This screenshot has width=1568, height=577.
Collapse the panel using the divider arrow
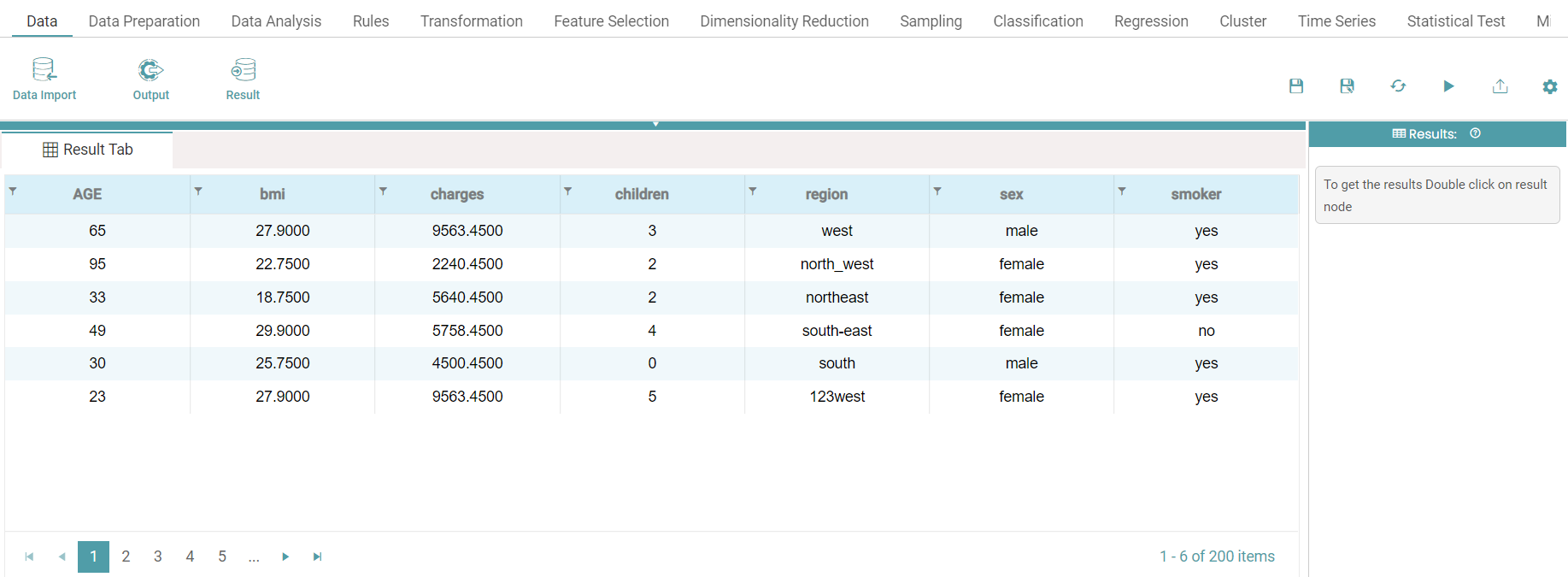tap(655, 125)
